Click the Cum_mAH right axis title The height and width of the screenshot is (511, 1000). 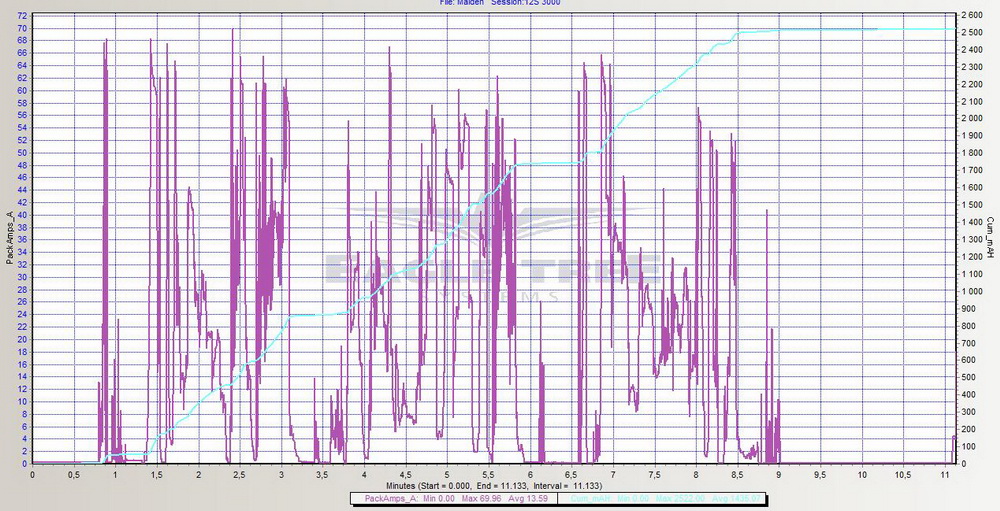tap(990, 238)
